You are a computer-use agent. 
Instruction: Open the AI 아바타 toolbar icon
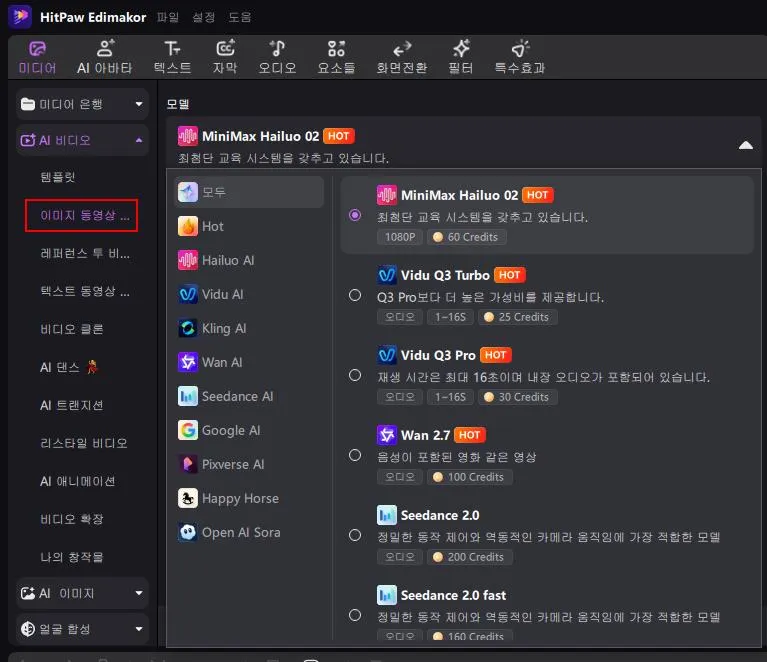click(105, 48)
